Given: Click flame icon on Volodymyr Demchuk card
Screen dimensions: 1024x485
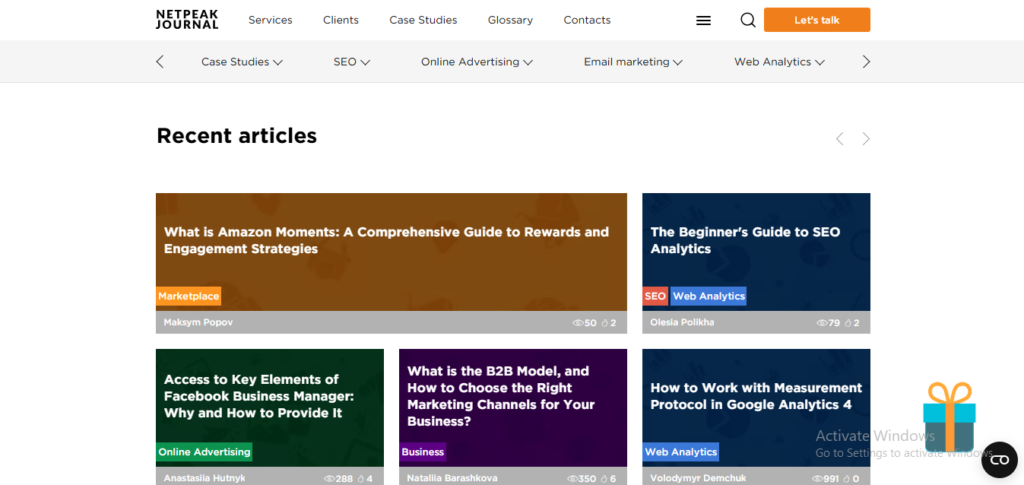Looking at the screenshot, I should pos(848,478).
